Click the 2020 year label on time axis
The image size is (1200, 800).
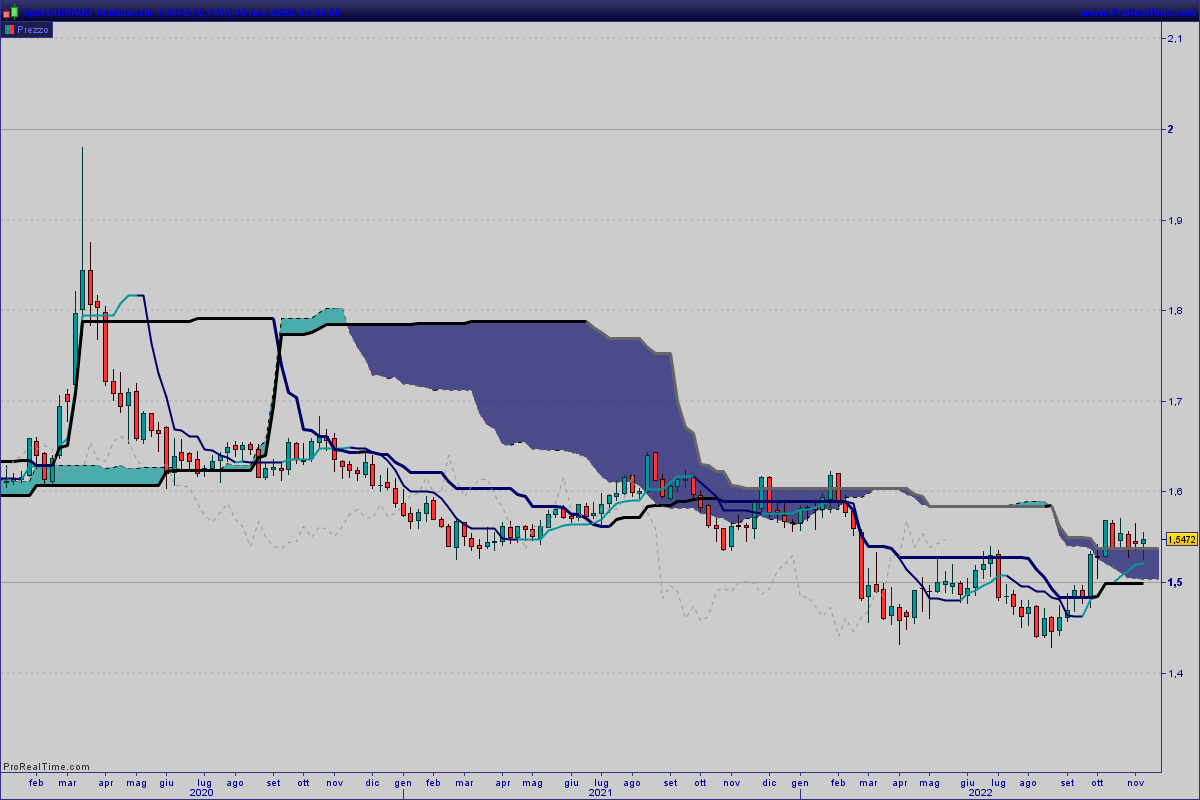click(201, 793)
